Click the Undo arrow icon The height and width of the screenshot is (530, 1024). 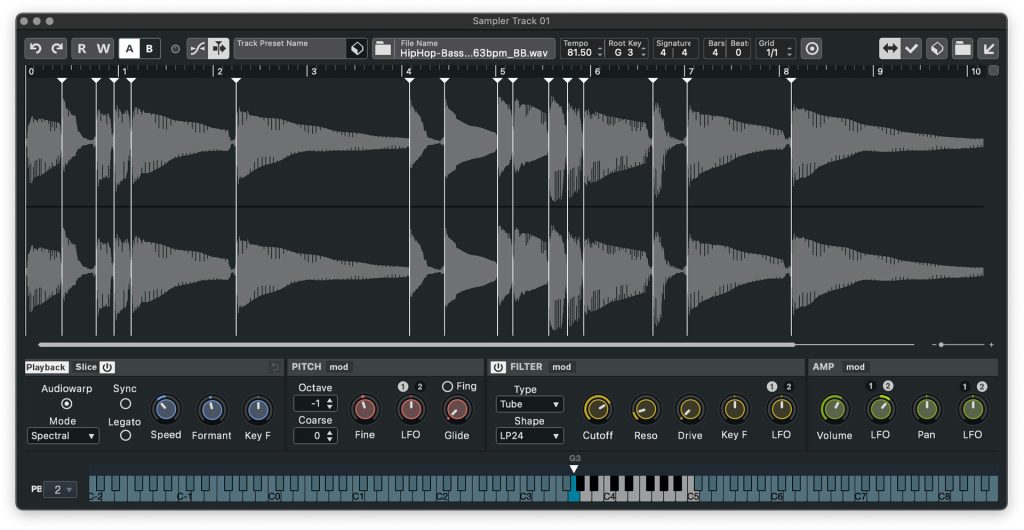click(x=36, y=48)
